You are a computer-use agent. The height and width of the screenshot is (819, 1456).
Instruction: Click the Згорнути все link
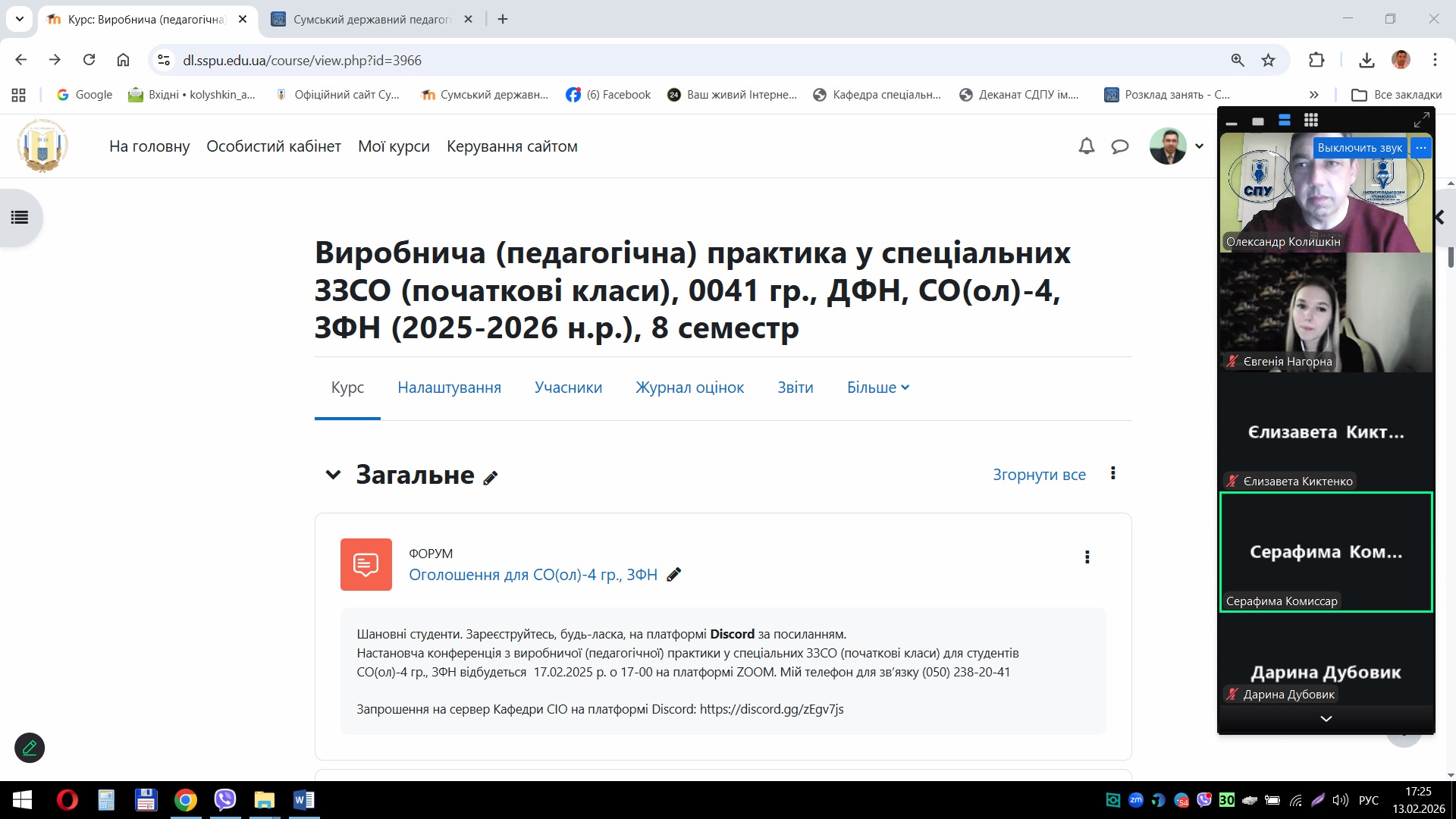[1039, 475]
